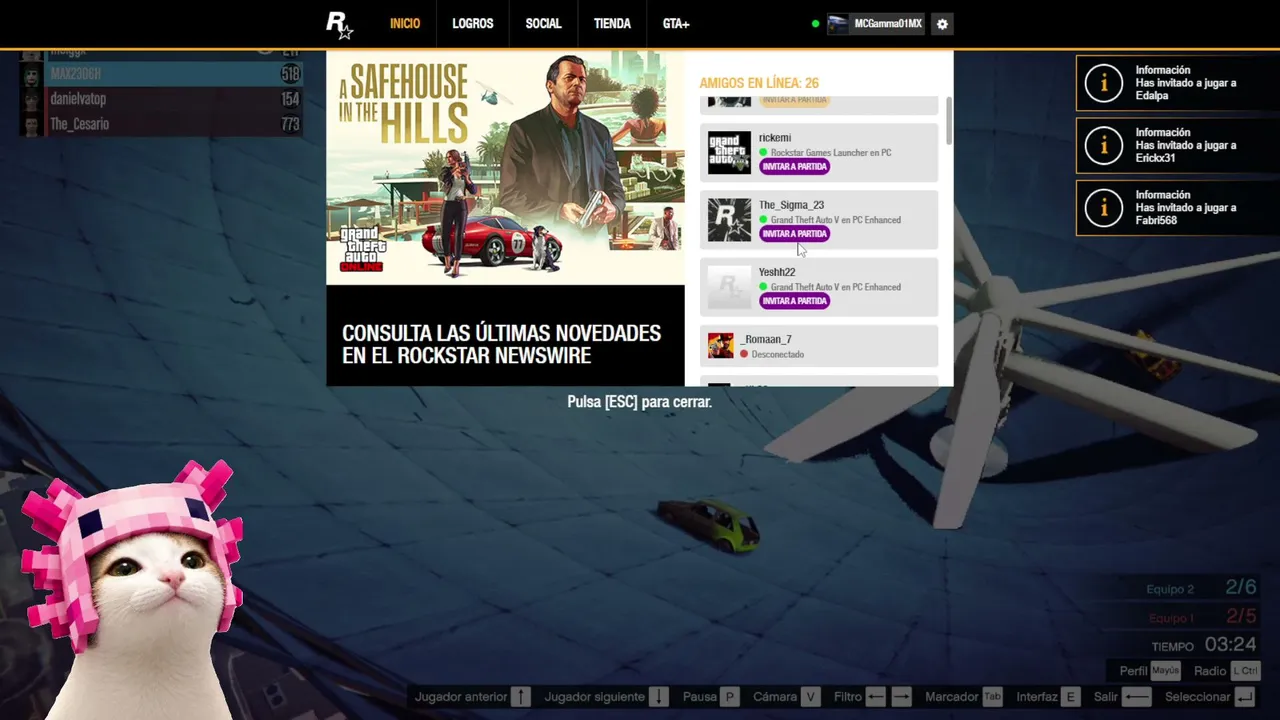
Task: Click the P key icon next to Pausa
Action: 730,697
